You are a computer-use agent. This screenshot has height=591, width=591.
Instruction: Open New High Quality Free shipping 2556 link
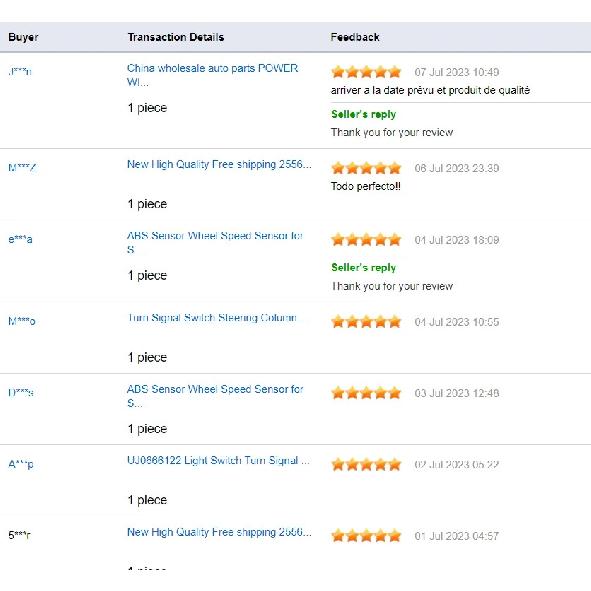coord(219,164)
